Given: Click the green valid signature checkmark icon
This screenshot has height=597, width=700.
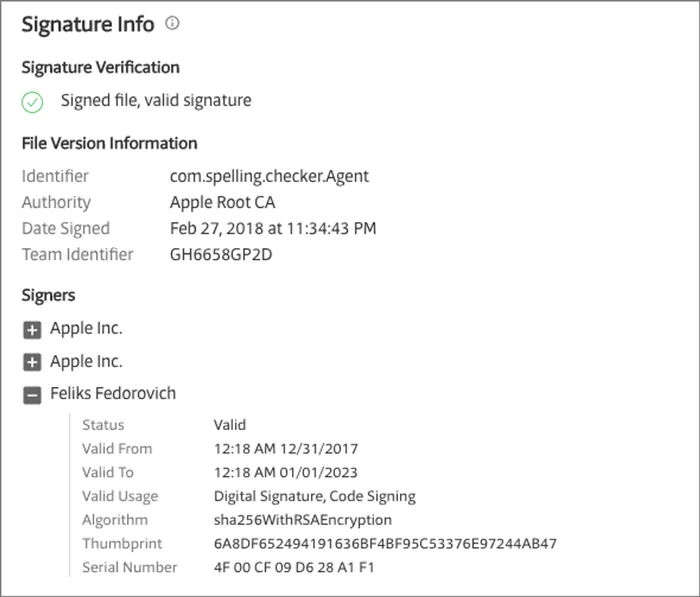Looking at the screenshot, I should (32, 101).
